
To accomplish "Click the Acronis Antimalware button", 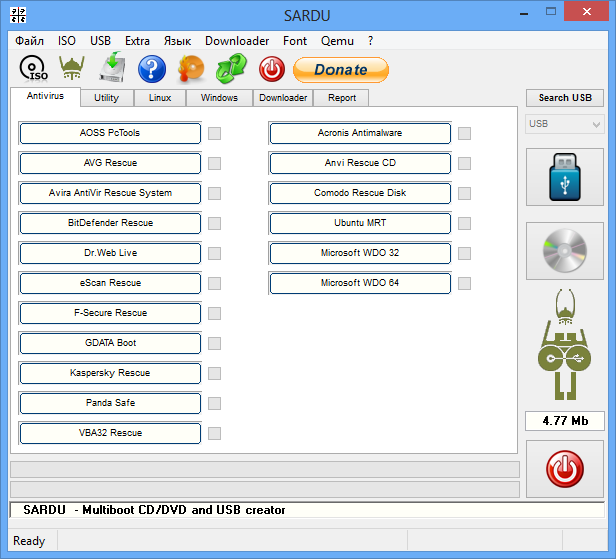I will point(360,133).
